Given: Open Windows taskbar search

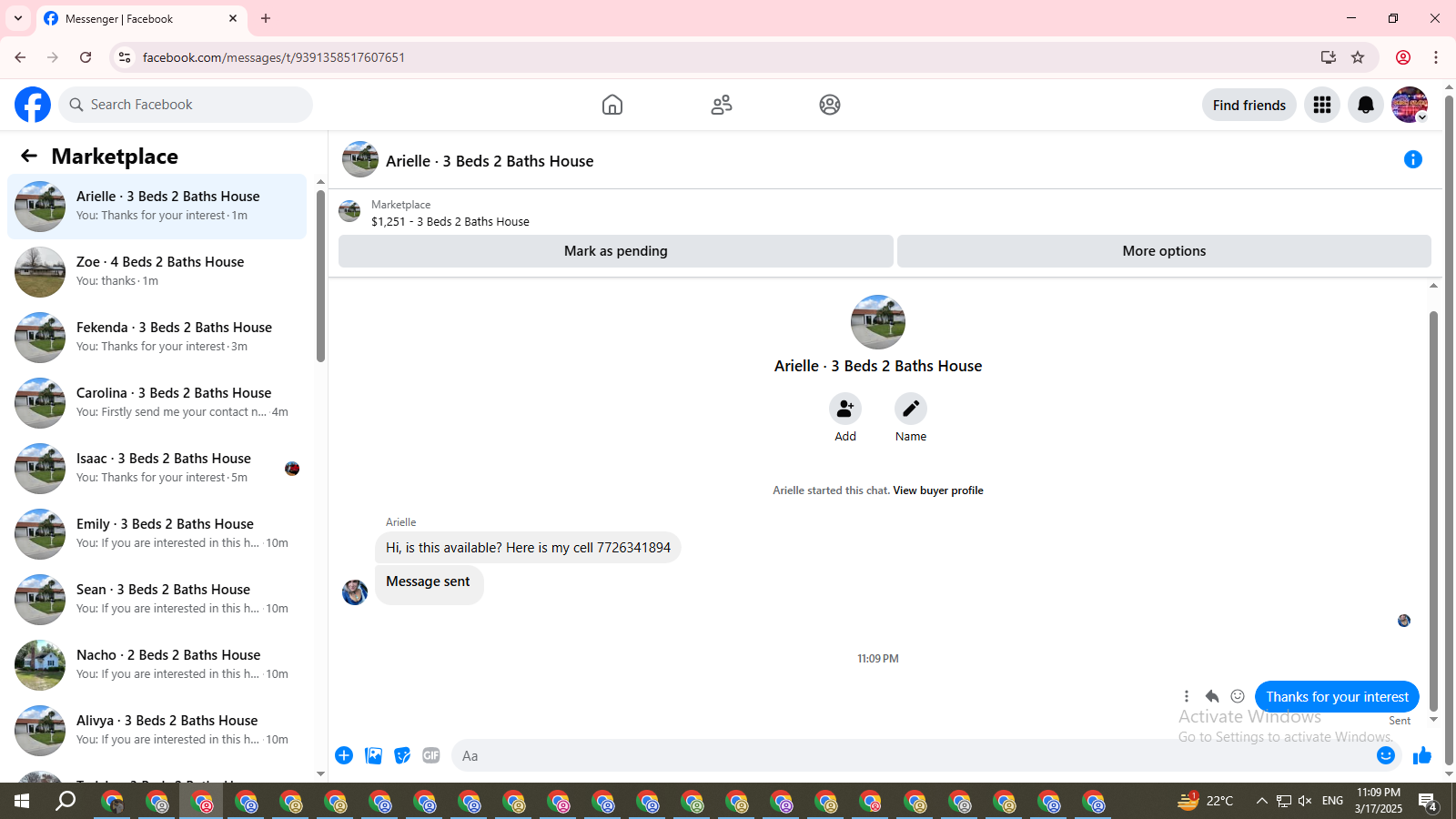Looking at the screenshot, I should [66, 801].
